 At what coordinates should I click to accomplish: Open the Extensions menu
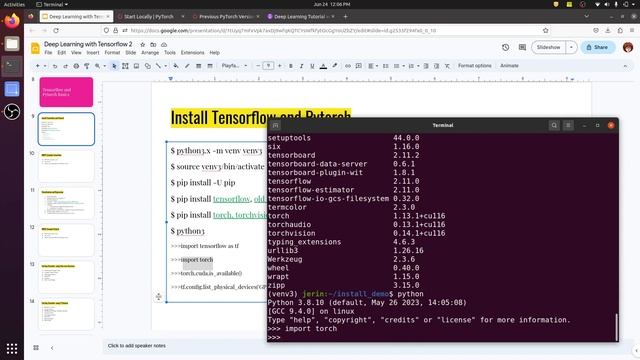pyautogui.click(x=193, y=53)
